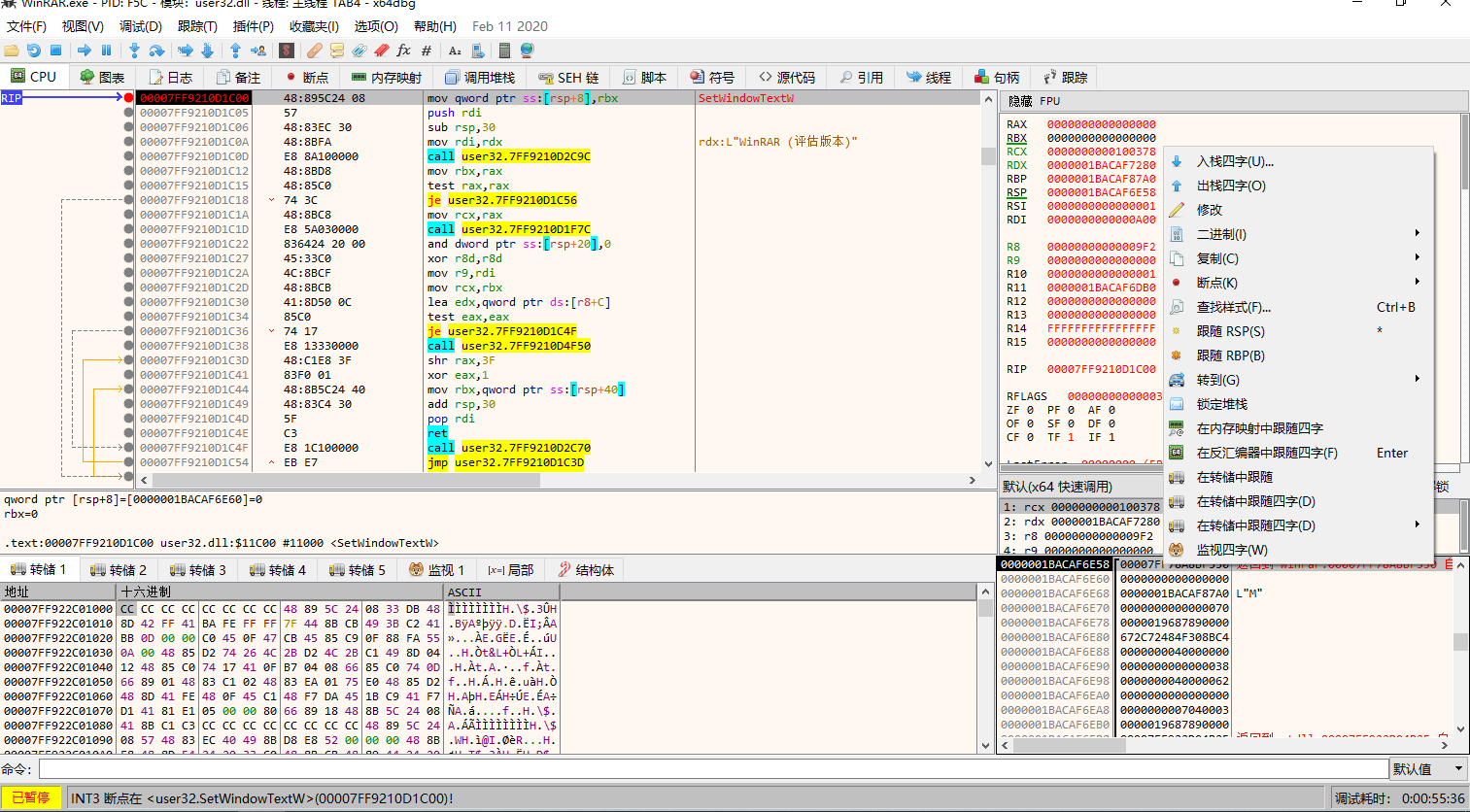Click the Trace Over dotted-down-arrow icon

click(207, 51)
